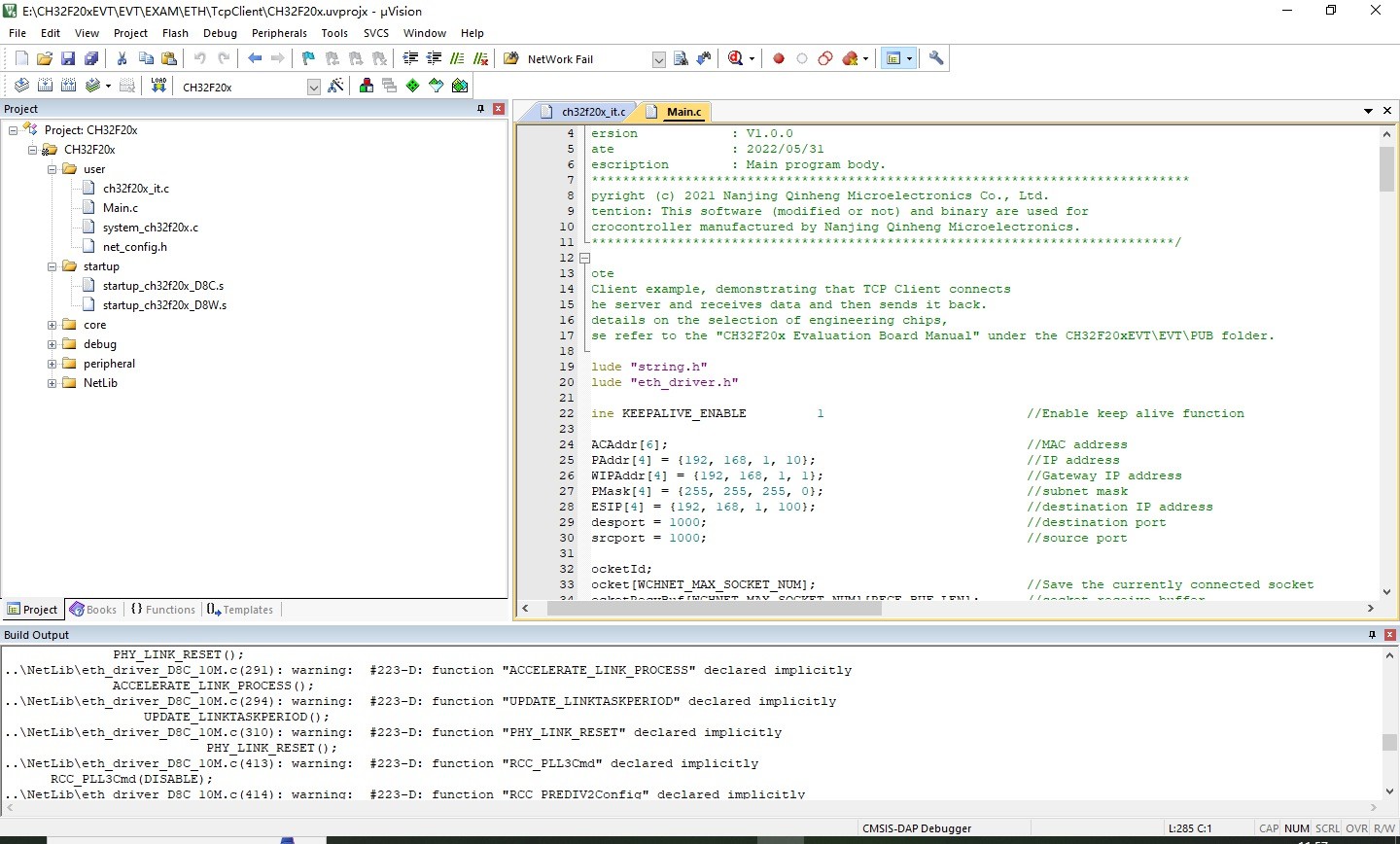Build target icon
The width and height of the screenshot is (1400, 844).
pyautogui.click(x=45, y=86)
